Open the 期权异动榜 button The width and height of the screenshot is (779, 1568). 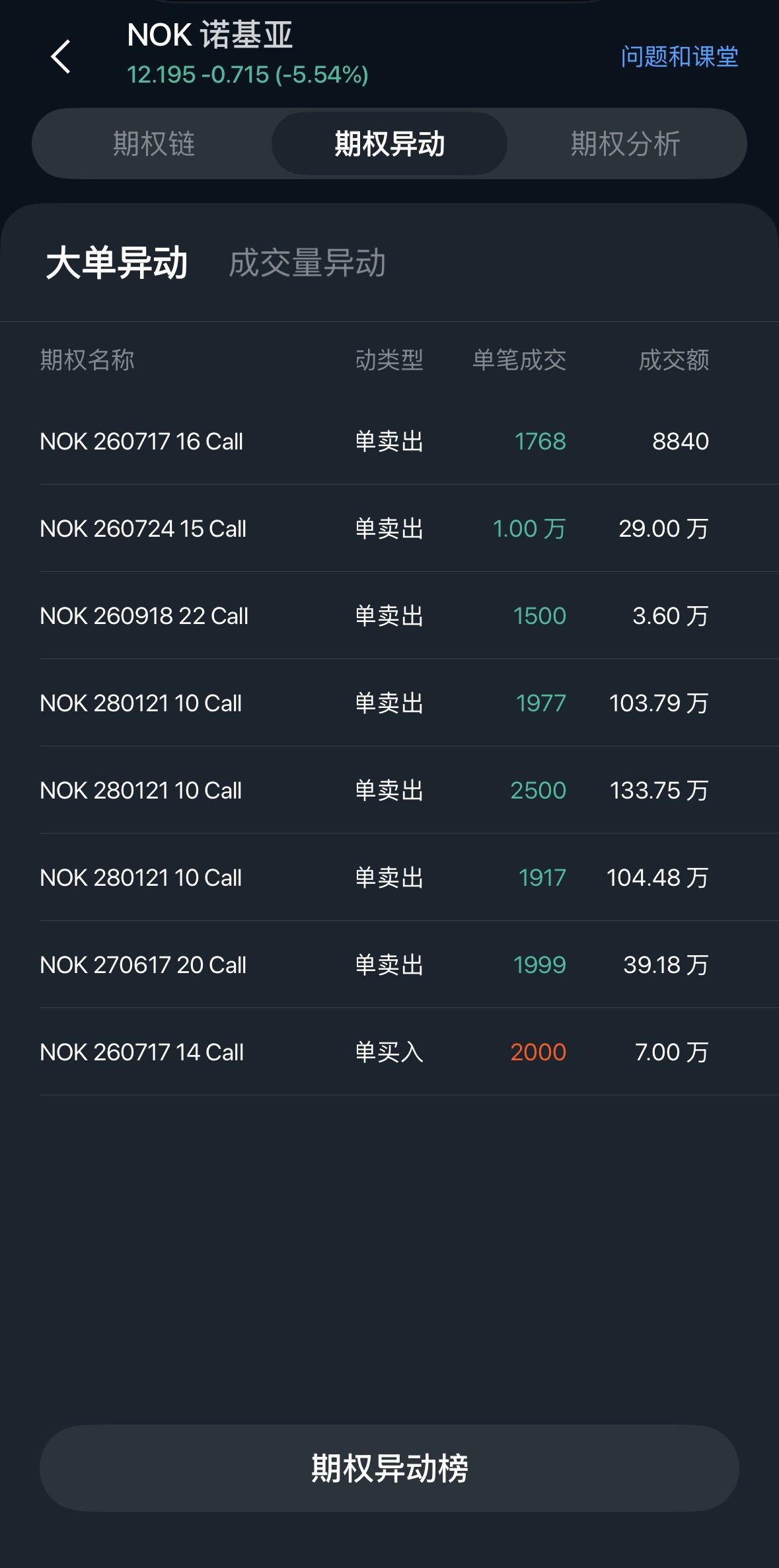pyautogui.click(x=389, y=1468)
